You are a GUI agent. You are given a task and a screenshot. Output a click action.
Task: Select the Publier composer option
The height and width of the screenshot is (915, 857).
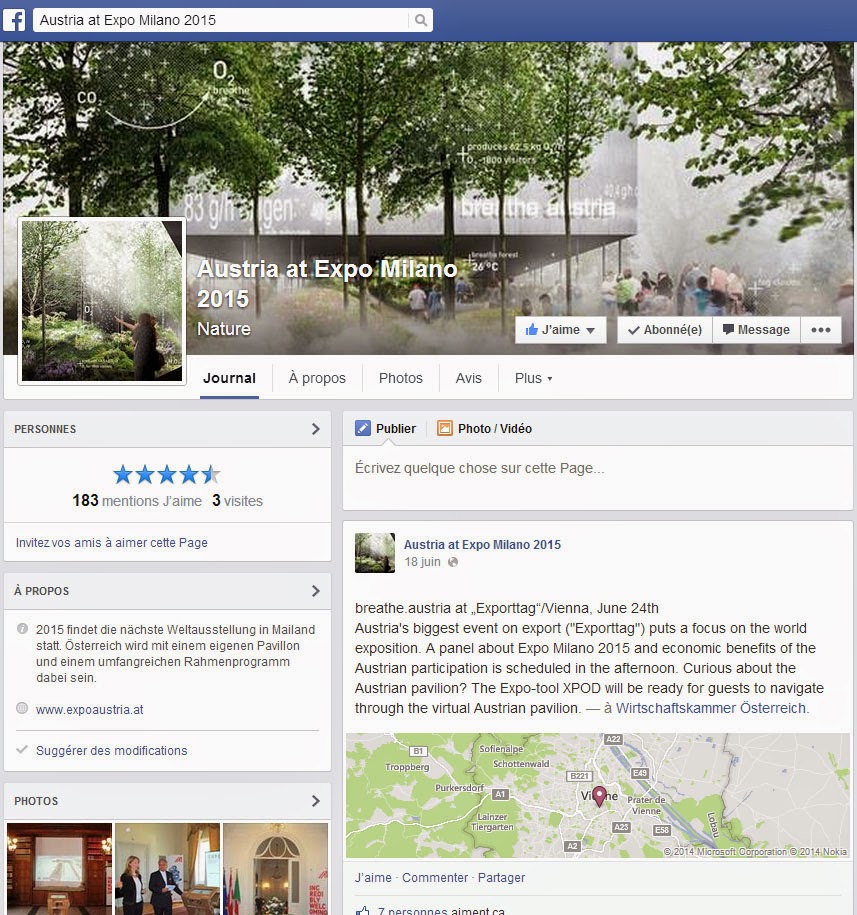pos(386,428)
